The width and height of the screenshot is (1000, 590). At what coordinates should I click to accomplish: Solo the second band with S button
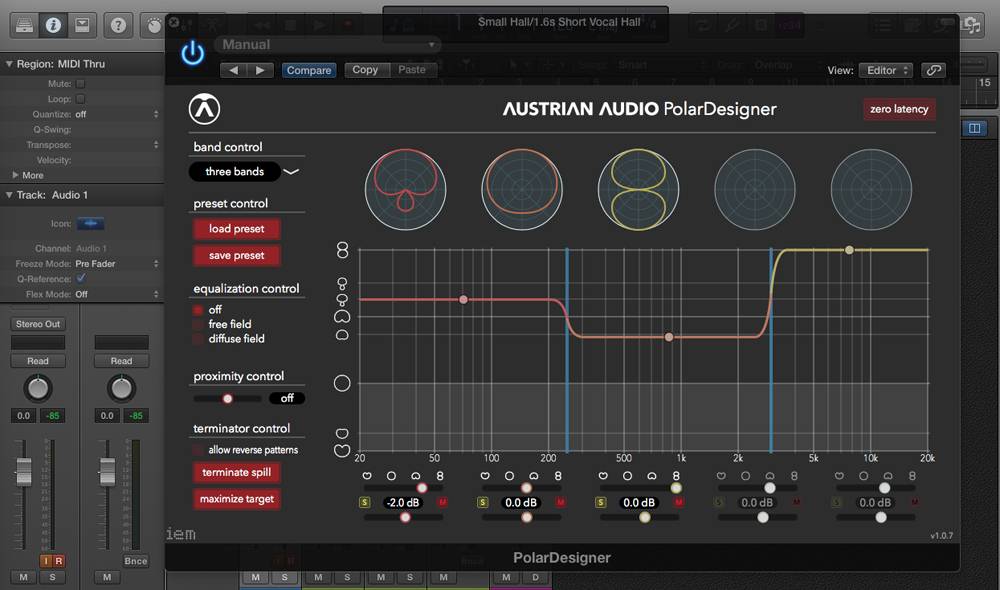point(483,503)
